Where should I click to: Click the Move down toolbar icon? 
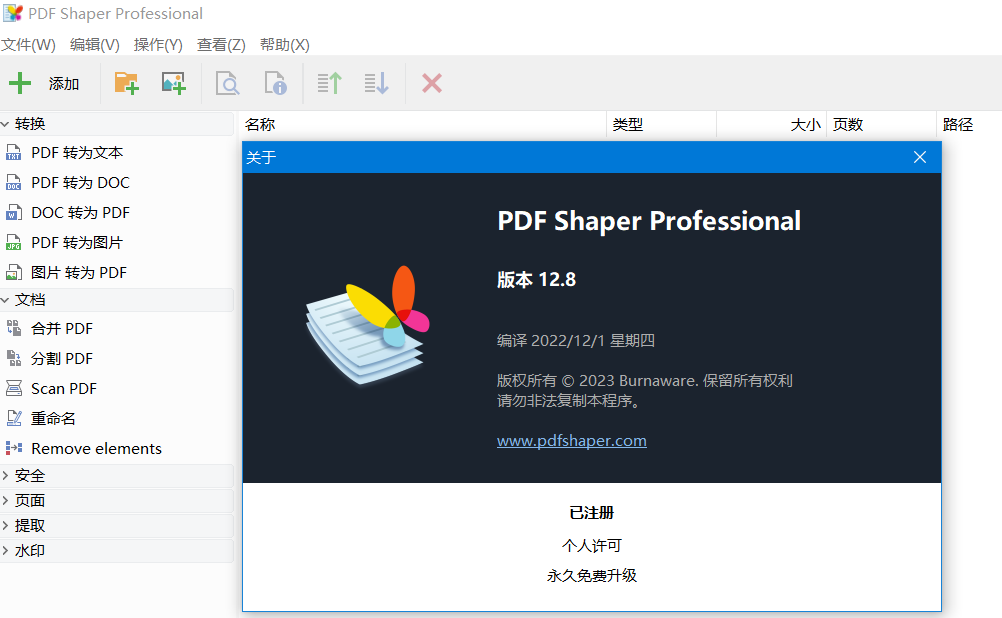click(376, 83)
